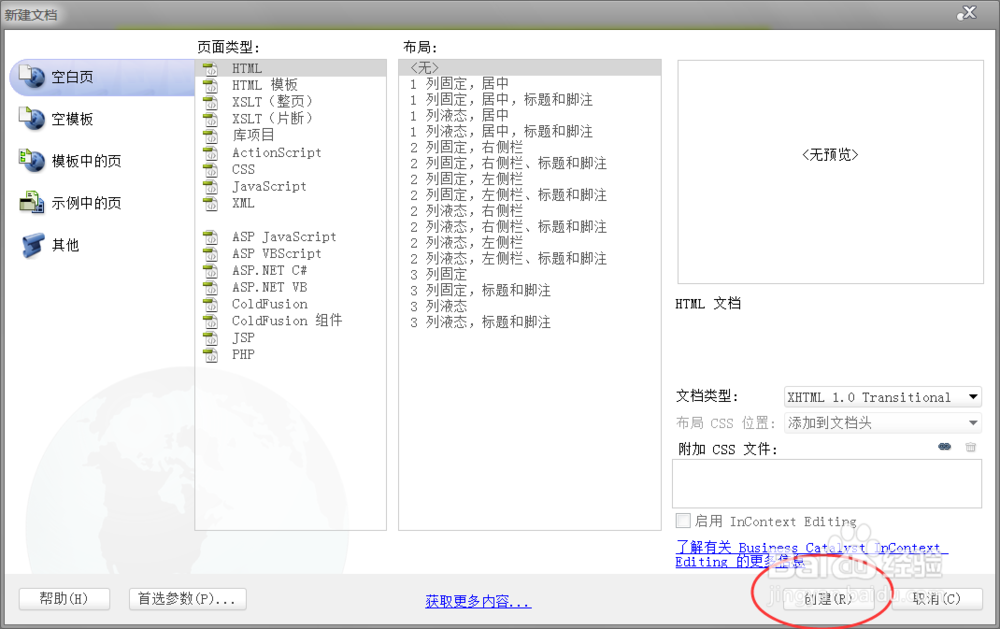Screen dimensions: 1000x629
Task: Click the 帮助(H) button
Action: (x=64, y=598)
